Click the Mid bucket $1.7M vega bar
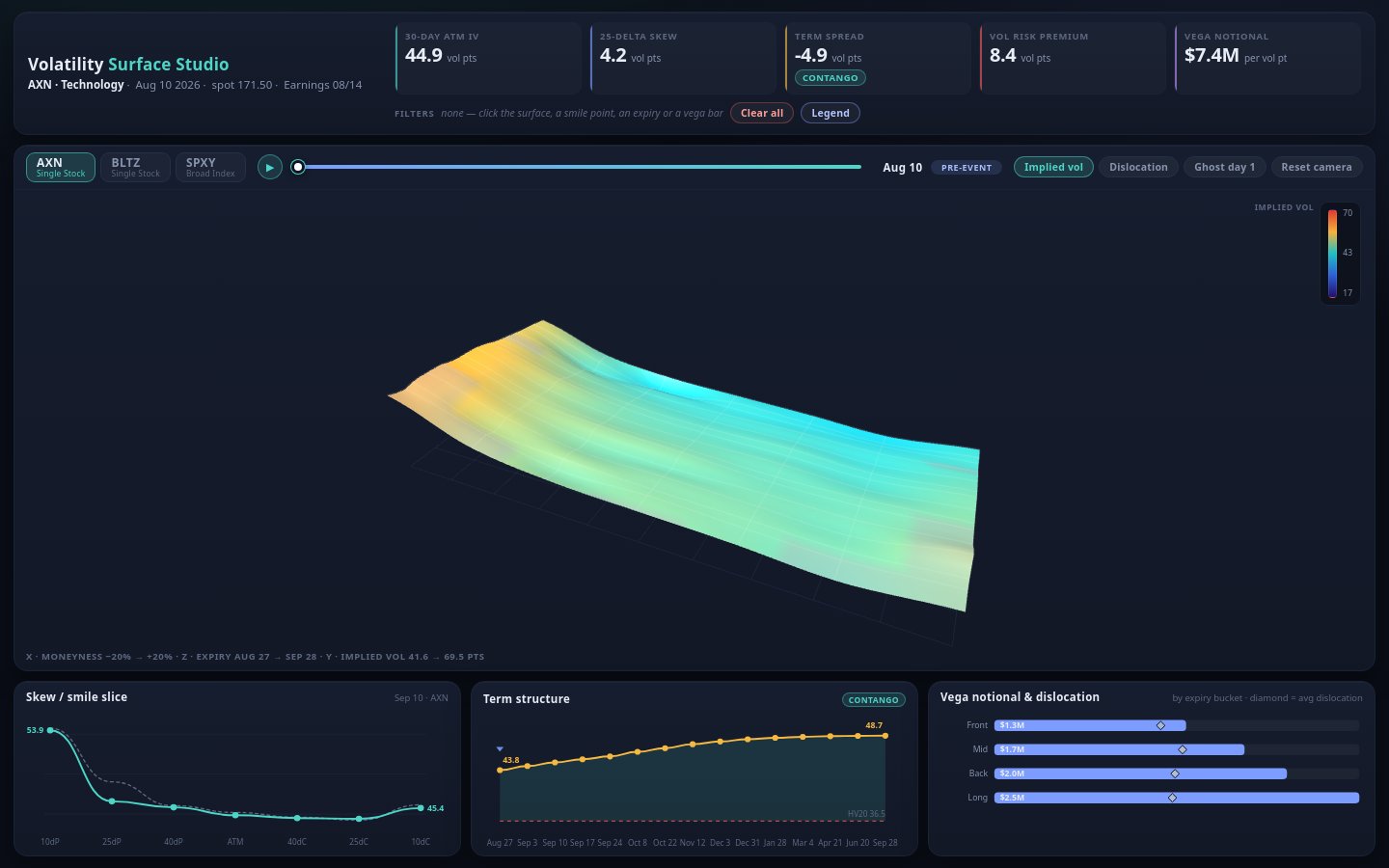The image size is (1389, 868). point(1119,749)
